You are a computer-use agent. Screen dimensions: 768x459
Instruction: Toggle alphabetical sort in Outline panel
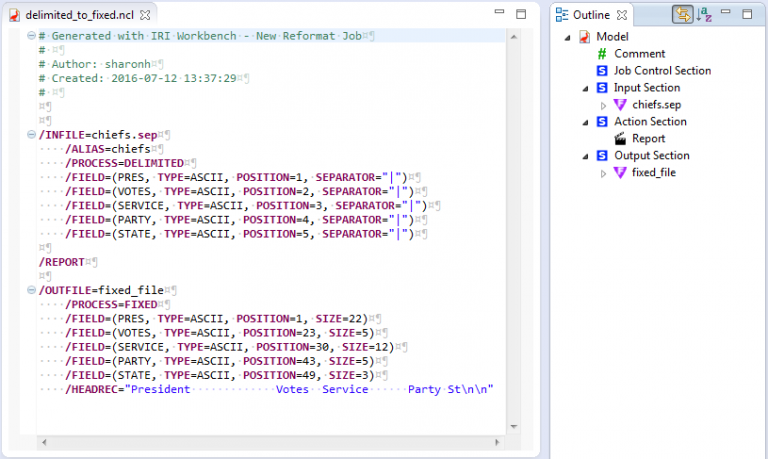point(704,14)
